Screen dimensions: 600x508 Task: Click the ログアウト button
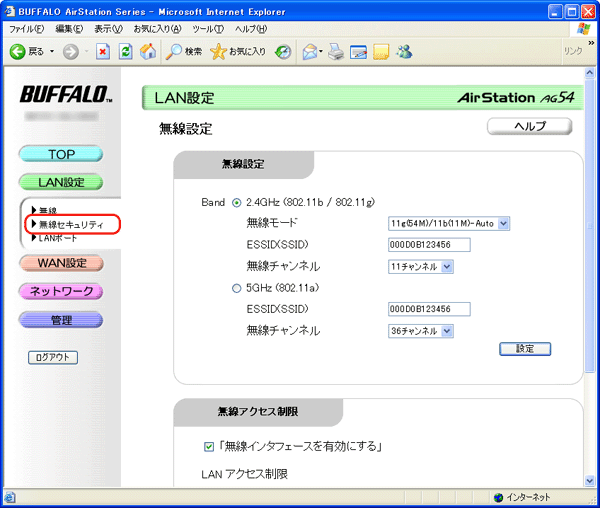(53, 357)
